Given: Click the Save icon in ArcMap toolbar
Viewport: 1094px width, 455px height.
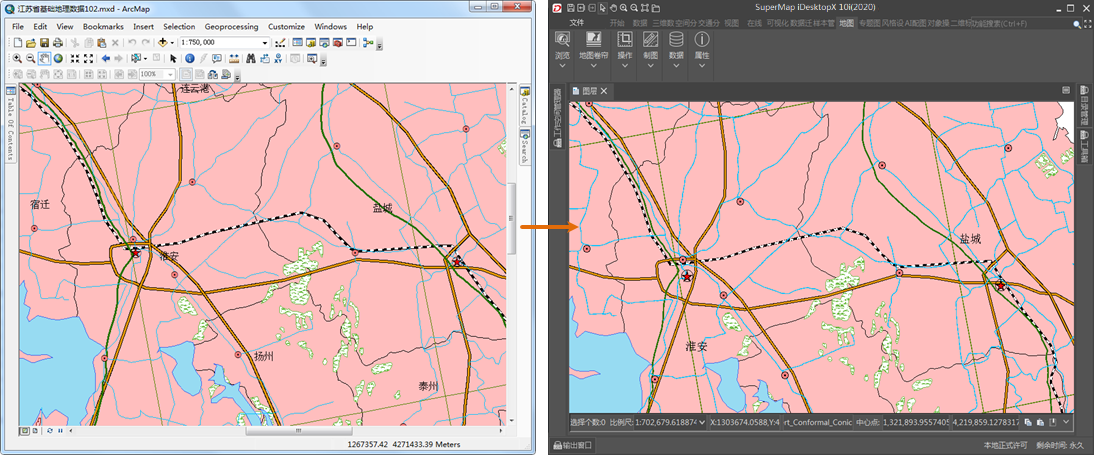Looking at the screenshot, I should [44, 43].
